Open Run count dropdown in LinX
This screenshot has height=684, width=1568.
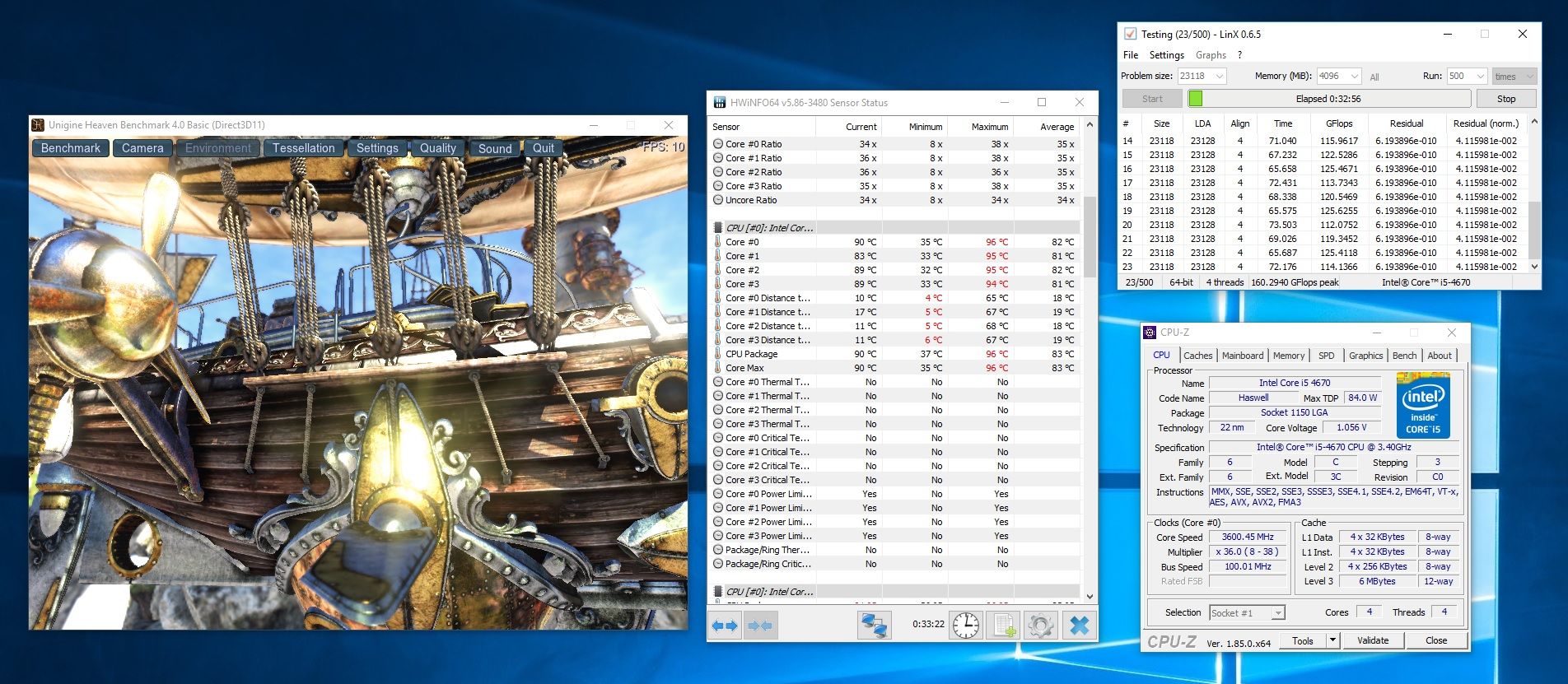(x=1480, y=76)
